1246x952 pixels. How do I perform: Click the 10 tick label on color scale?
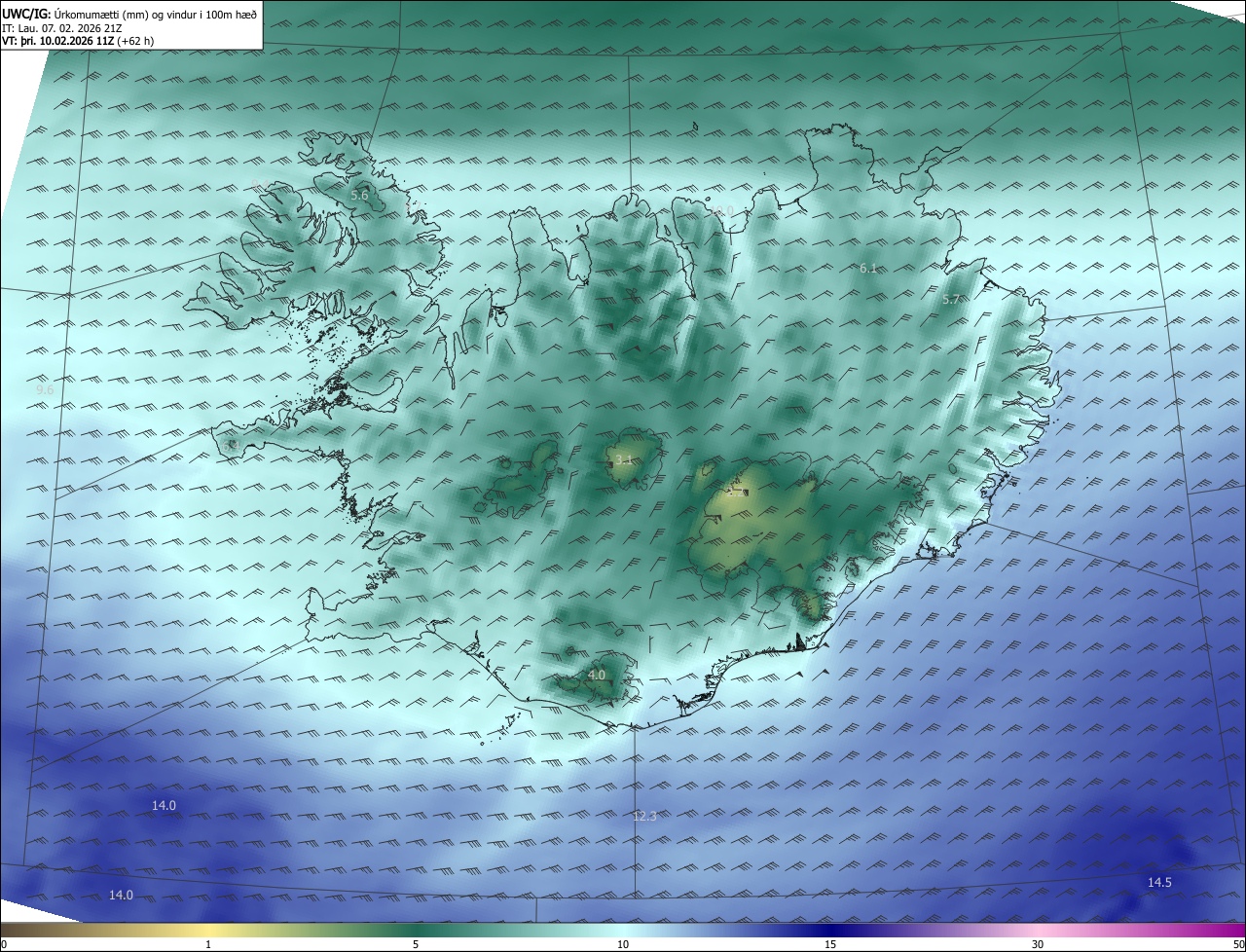click(623, 944)
